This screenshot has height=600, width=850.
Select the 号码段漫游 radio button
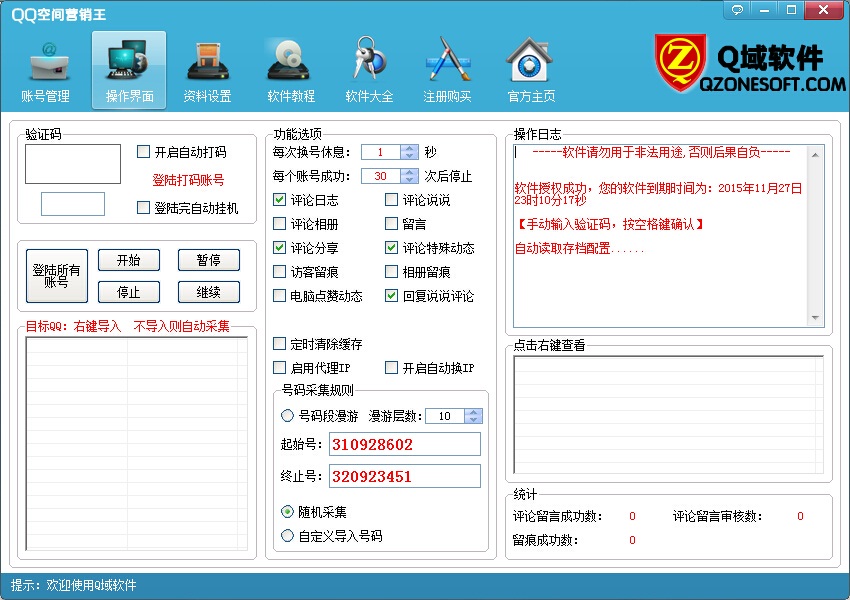tap(287, 416)
